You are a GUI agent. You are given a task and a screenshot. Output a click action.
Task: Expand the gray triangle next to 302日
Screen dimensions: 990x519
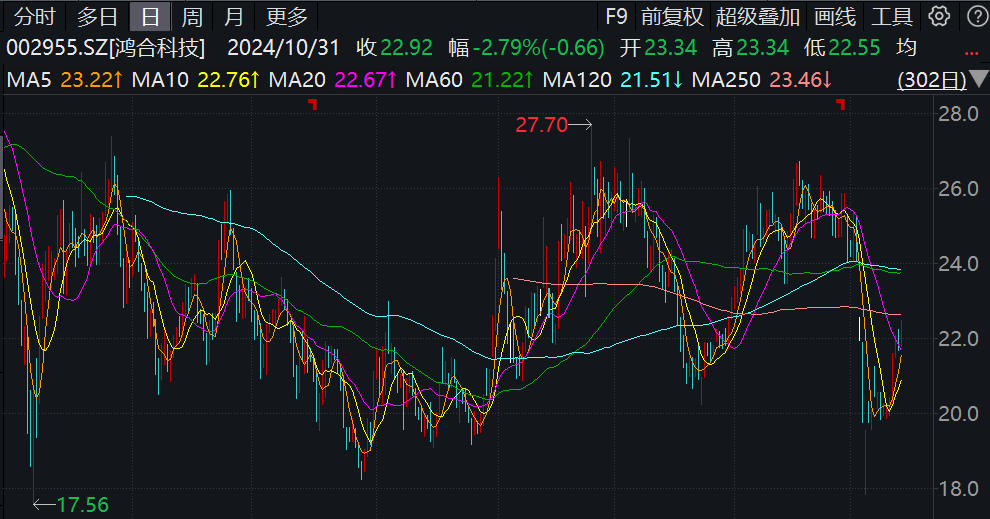point(977,80)
